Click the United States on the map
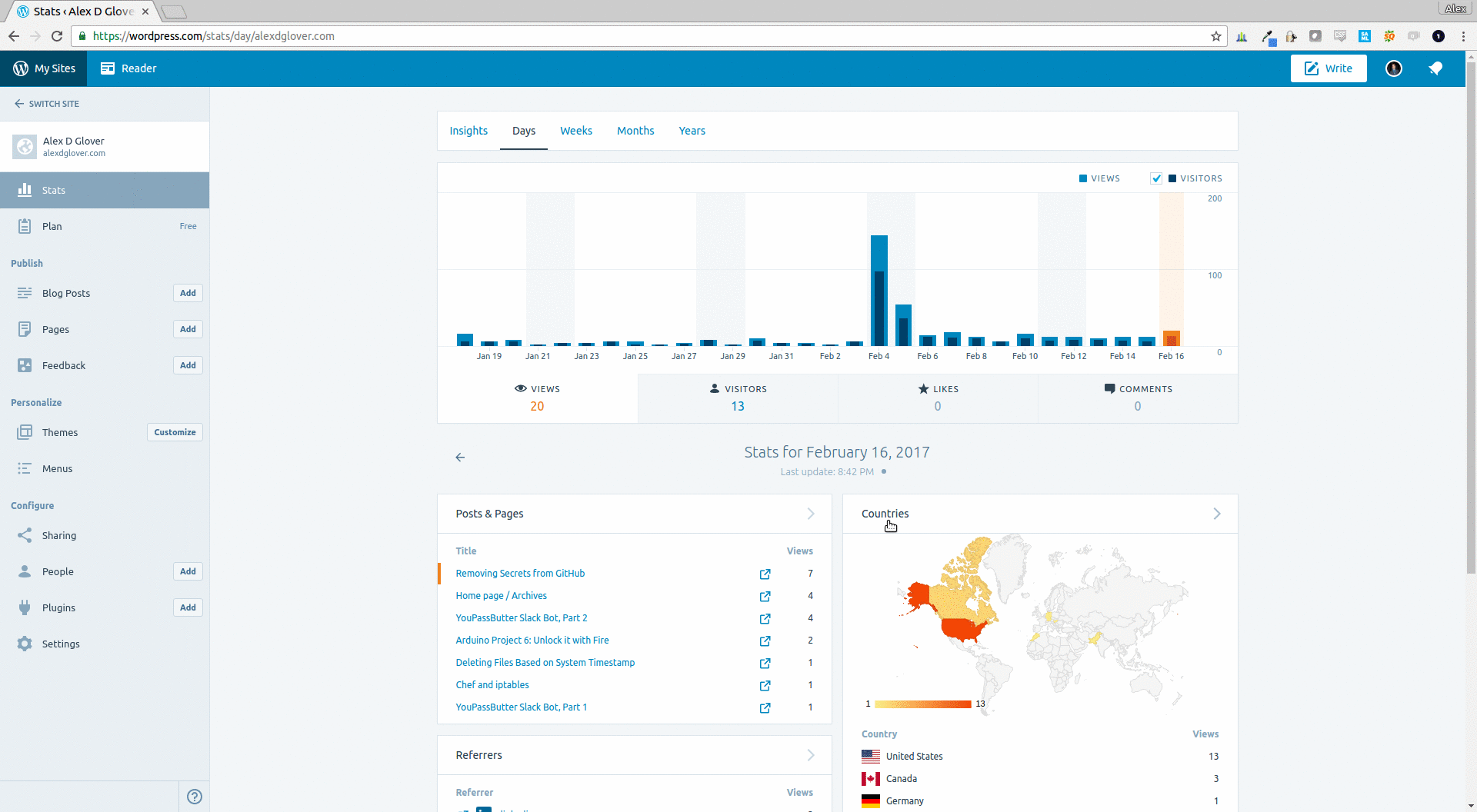Viewport: 1477px width, 812px height. pos(962,629)
